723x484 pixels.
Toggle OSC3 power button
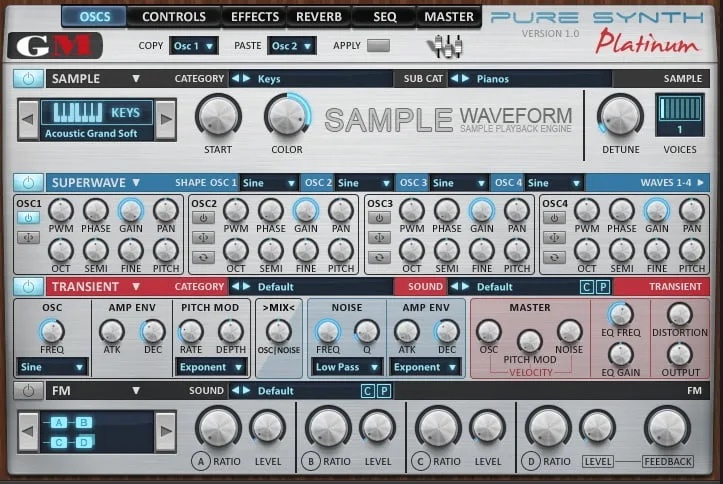pos(379,218)
